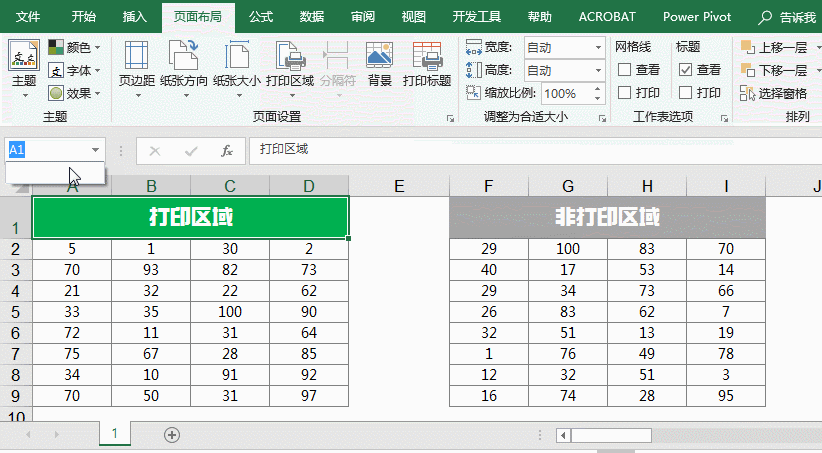822x453 pixels.
Task: Click the 选择窗格 selection pane button
Action: pos(775,93)
